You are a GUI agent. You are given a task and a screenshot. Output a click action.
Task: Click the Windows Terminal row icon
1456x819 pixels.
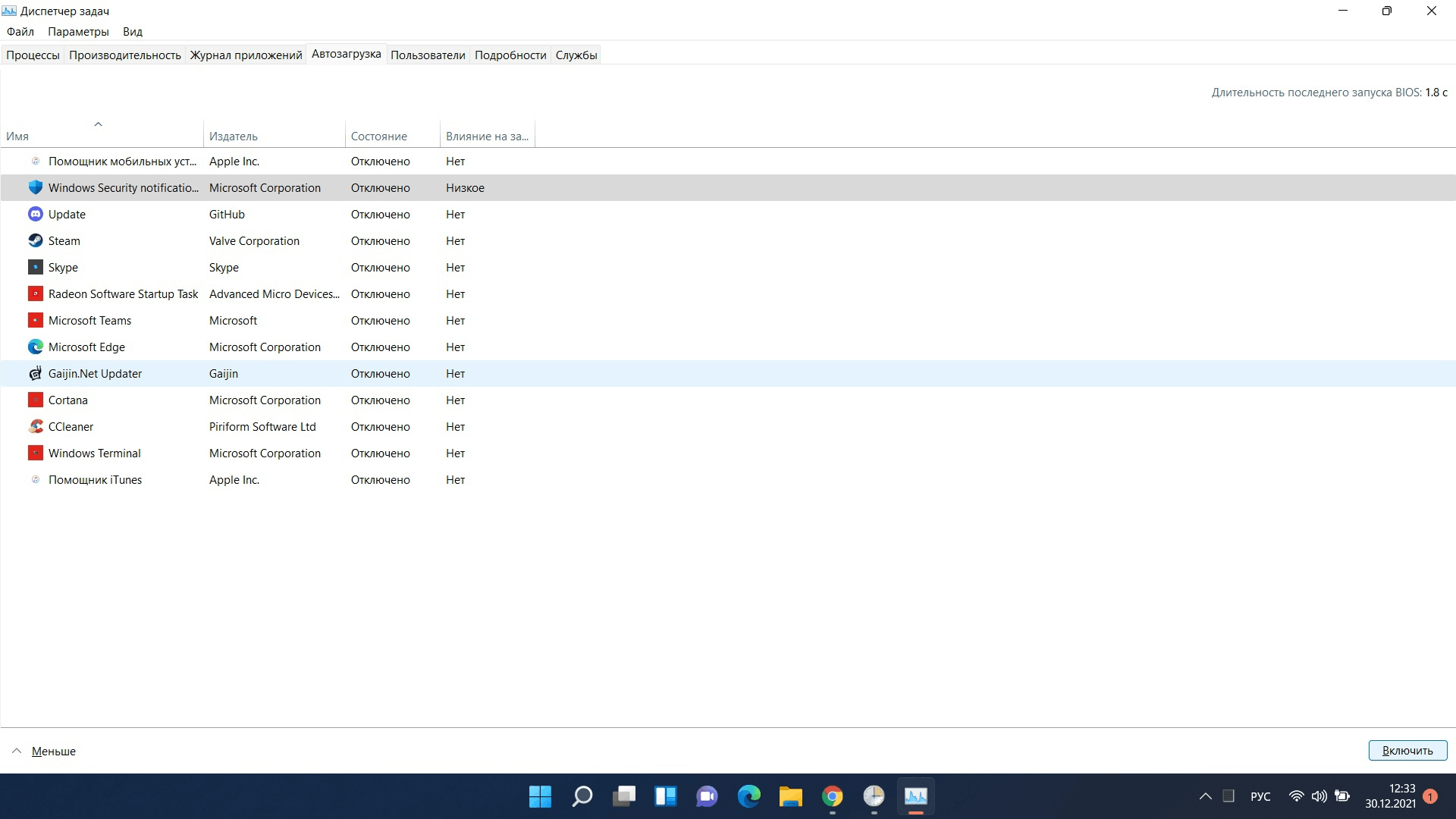(36, 453)
